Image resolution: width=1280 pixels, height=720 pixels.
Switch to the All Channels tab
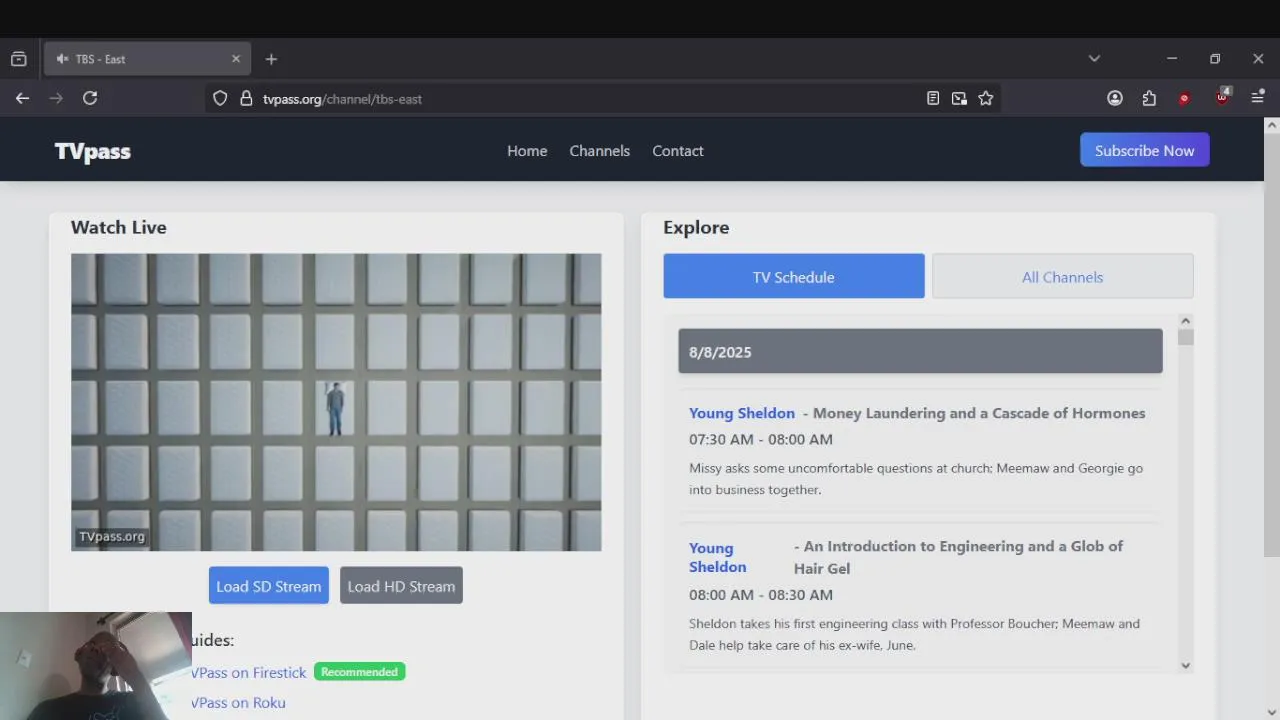[x=1063, y=276]
